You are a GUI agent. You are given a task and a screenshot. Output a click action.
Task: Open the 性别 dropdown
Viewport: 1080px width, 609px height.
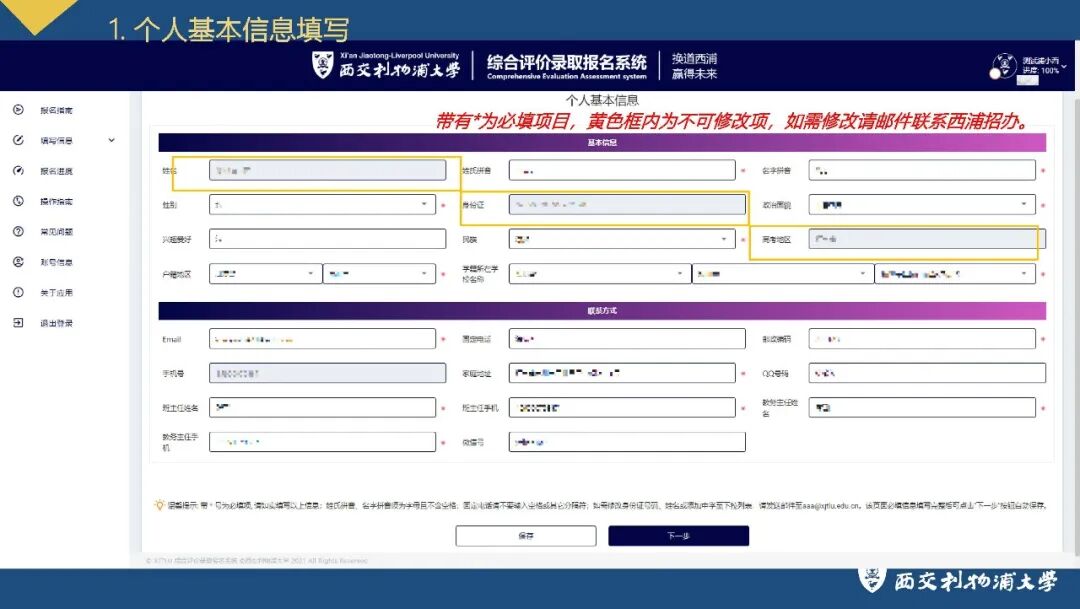425,204
